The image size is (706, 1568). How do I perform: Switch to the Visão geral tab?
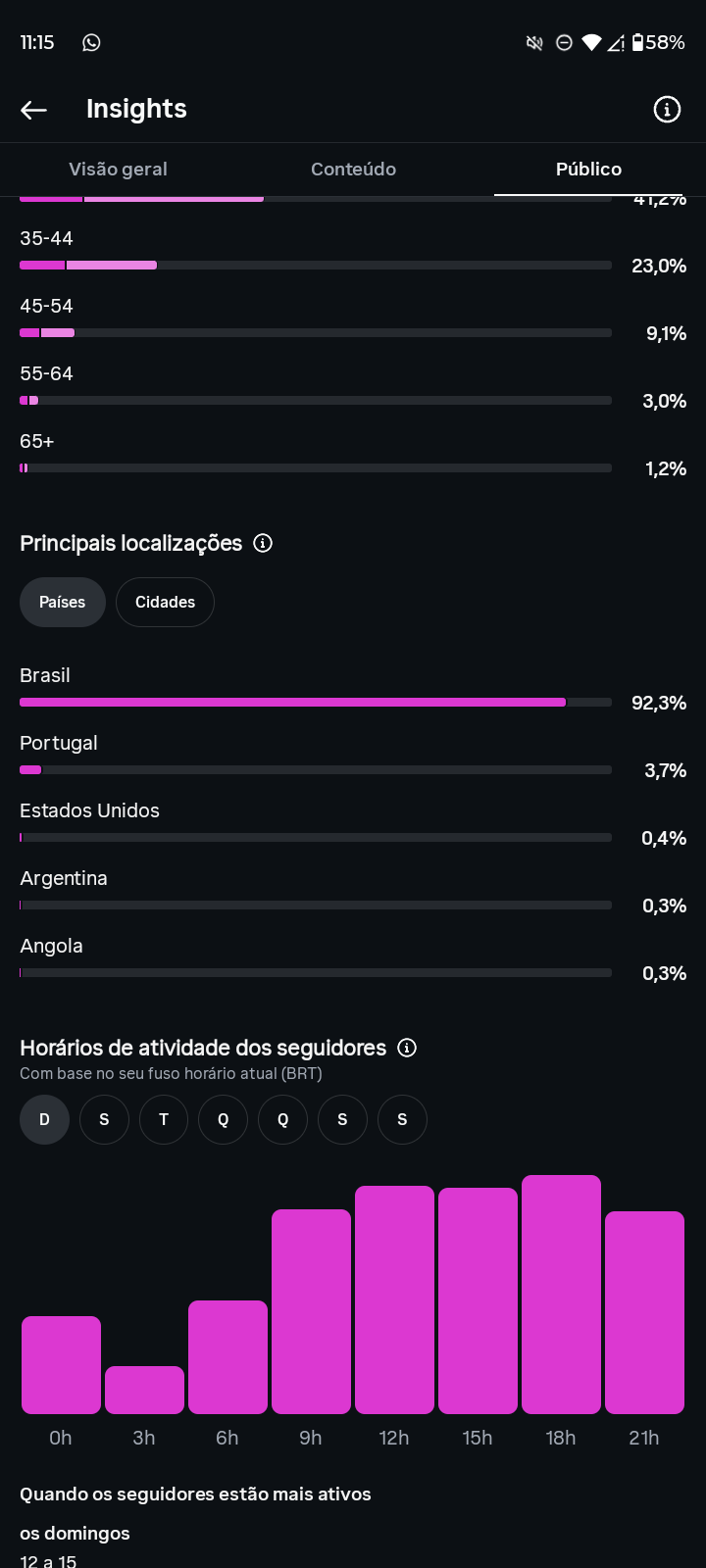tap(118, 170)
